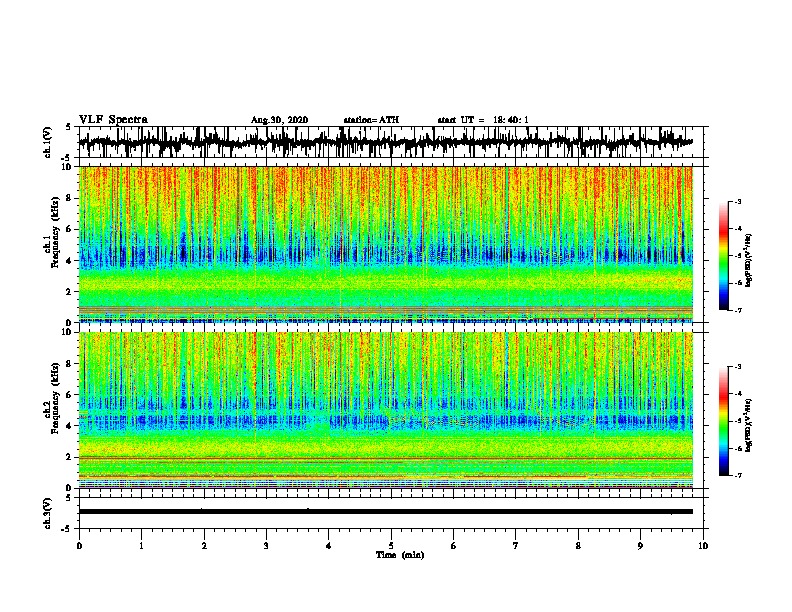Click time axis tick label "7"
The width and height of the screenshot is (792, 612).
pyautogui.click(x=516, y=546)
